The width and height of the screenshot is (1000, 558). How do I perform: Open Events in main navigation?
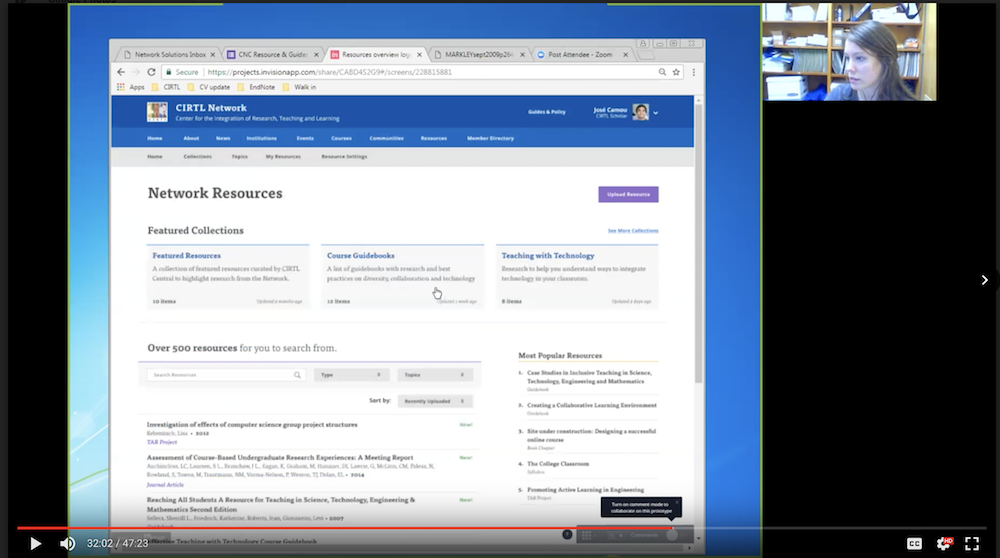coord(305,138)
